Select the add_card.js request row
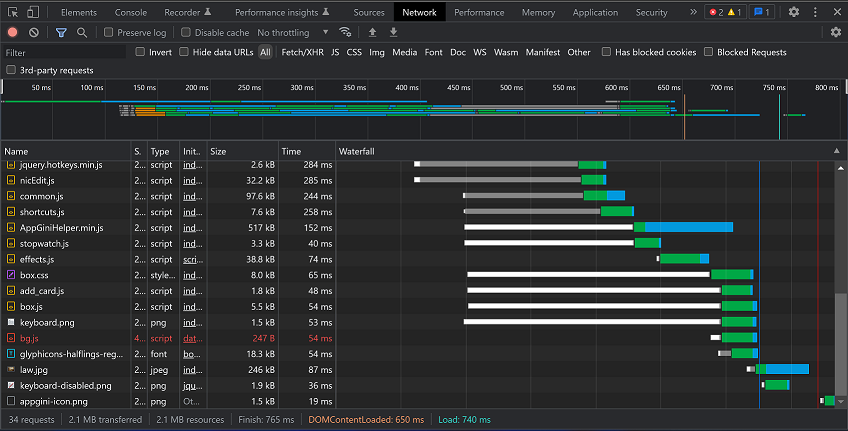The image size is (848, 431). (x=418, y=290)
